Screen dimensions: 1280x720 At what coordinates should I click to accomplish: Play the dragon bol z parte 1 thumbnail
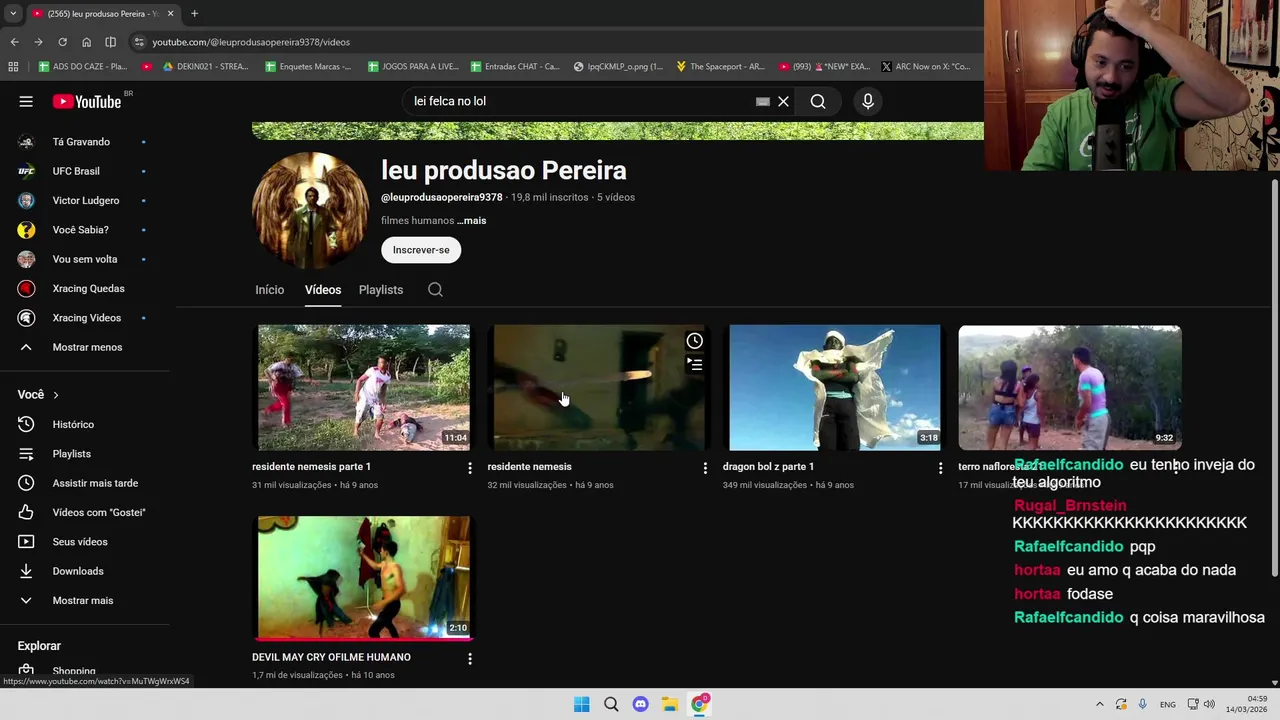[x=835, y=387]
